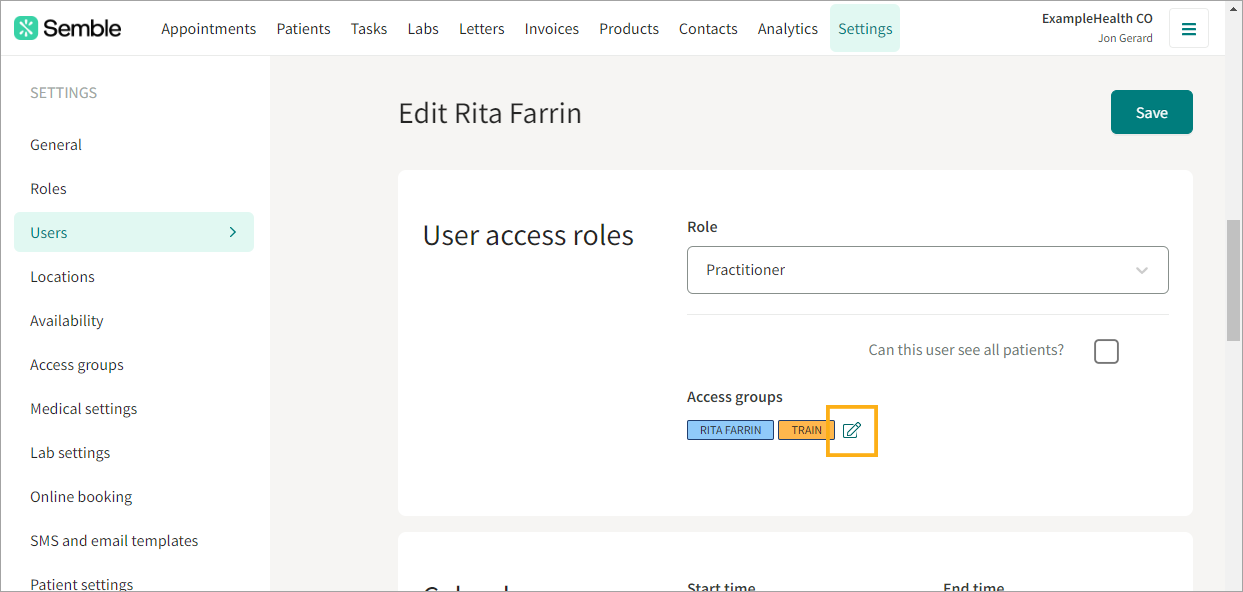The image size is (1243, 592).
Task: Click the ExampleHealth CO account name
Action: (x=1097, y=18)
